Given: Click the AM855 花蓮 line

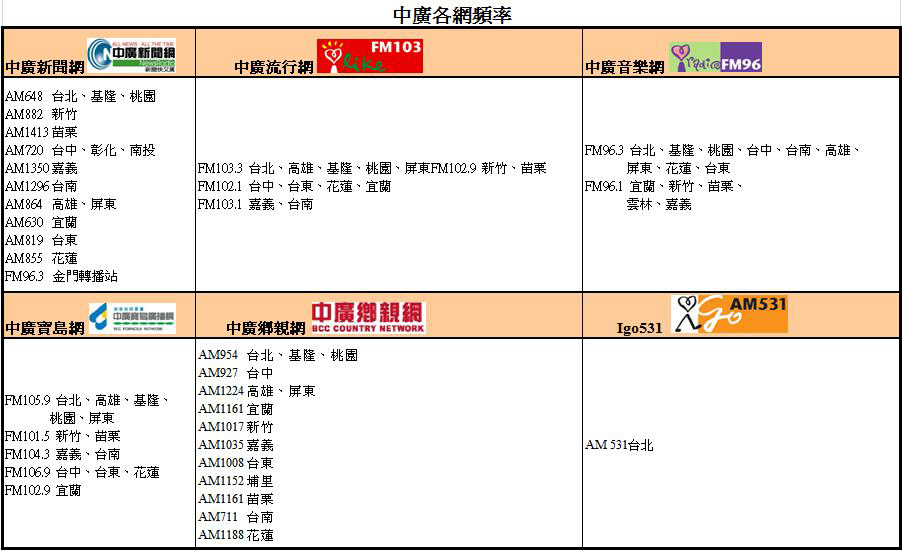Looking at the screenshot, I should pyautogui.click(x=41, y=258).
